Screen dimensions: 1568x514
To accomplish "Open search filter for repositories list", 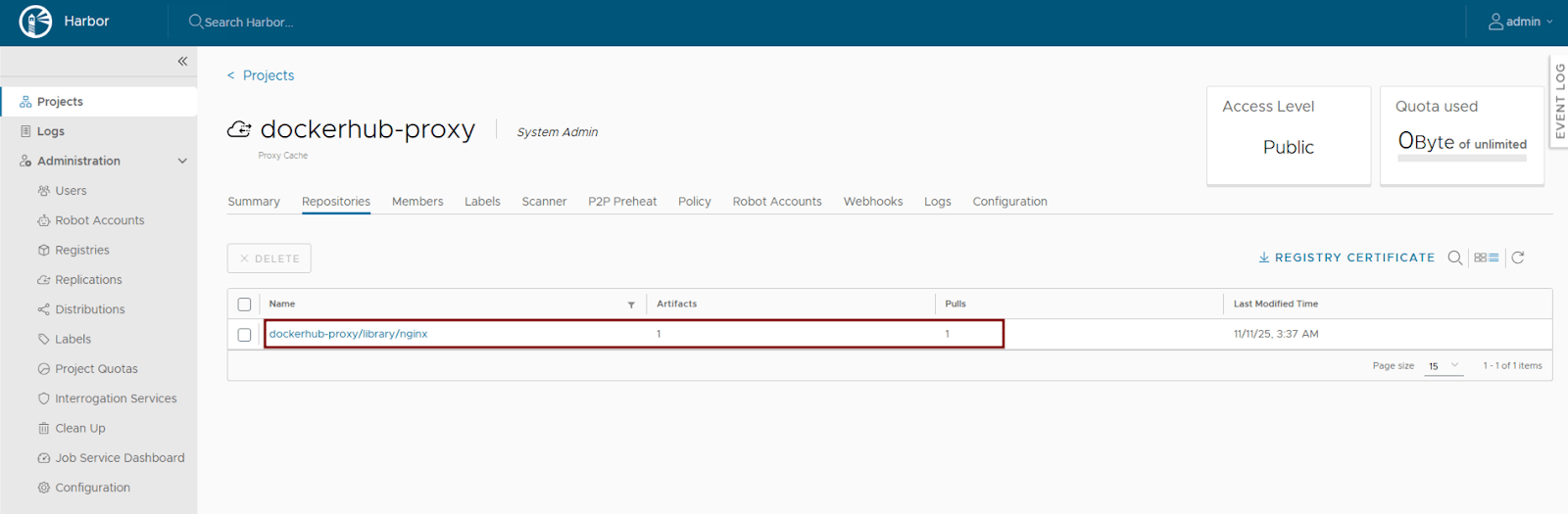I will pyautogui.click(x=1455, y=257).
